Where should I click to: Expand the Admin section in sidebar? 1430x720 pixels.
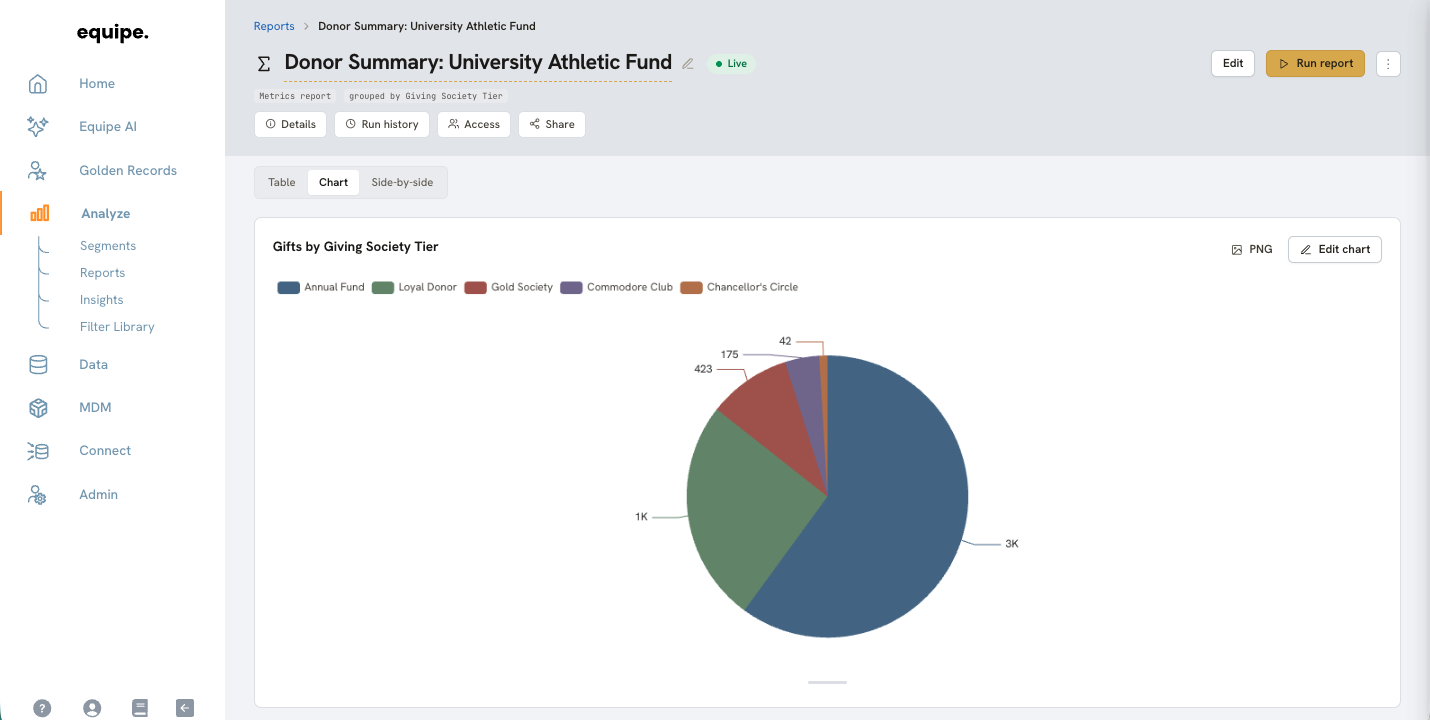click(98, 495)
